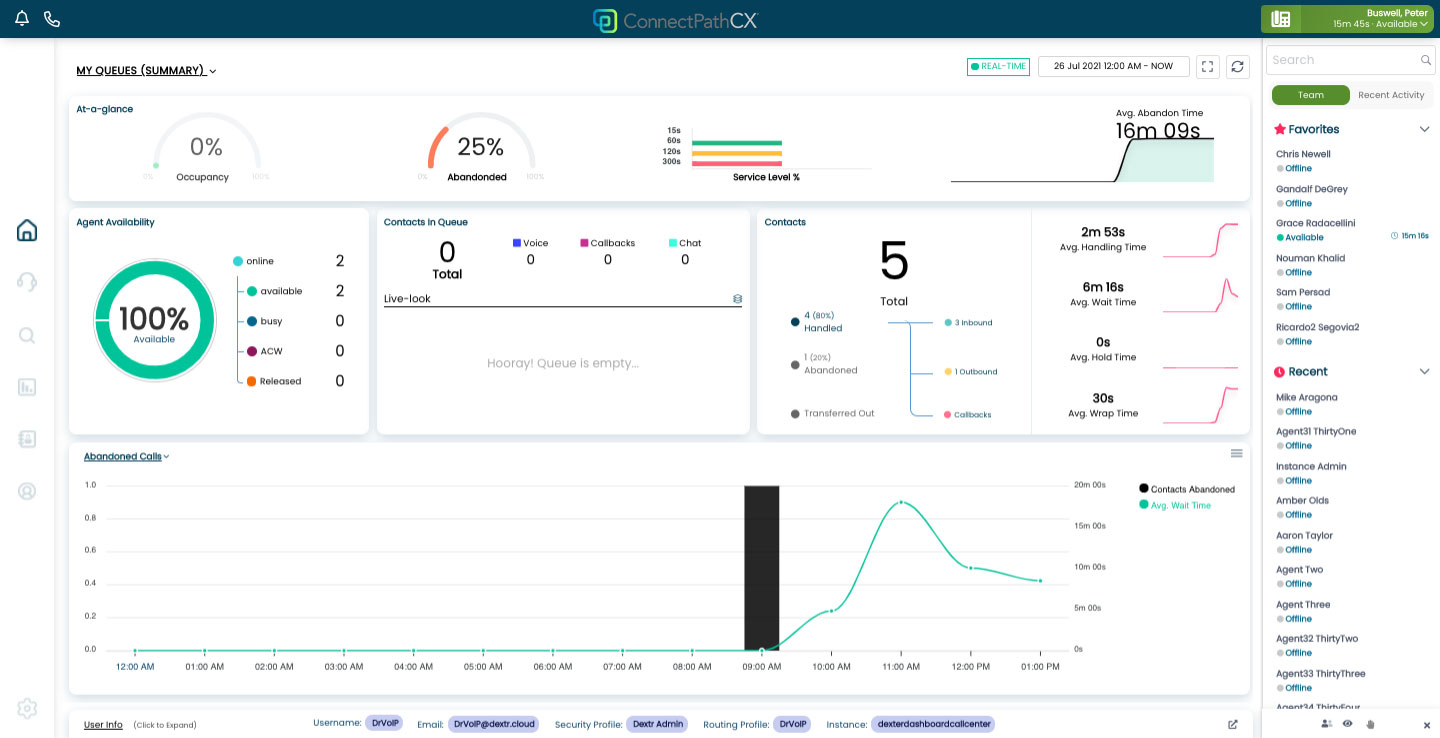Image resolution: width=1440 pixels, height=738 pixels.
Task: Click the clock icon next to 15m 16s
Action: coord(1395,236)
